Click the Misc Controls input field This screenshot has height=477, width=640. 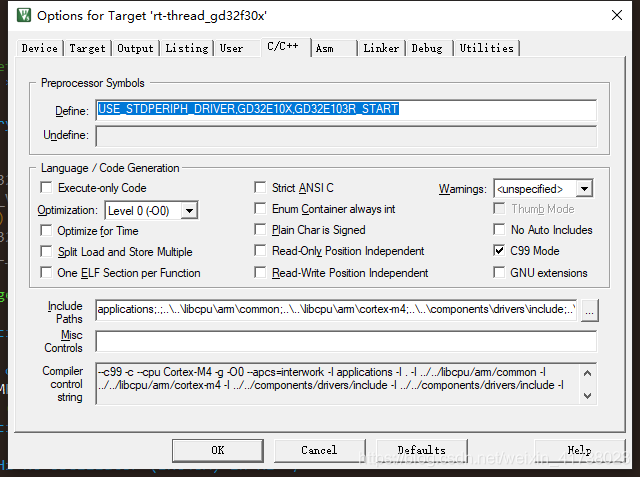346,341
